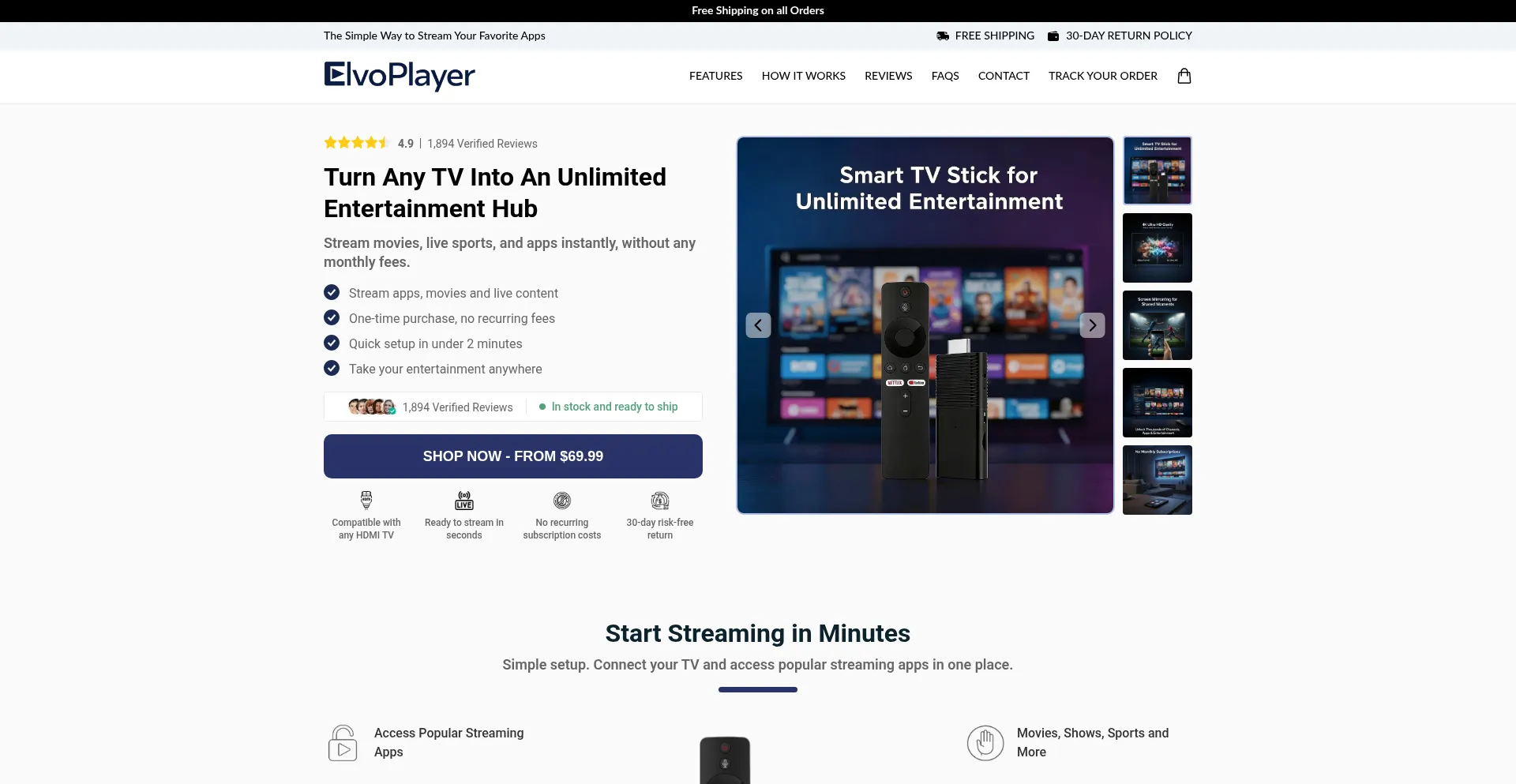This screenshot has height=784, width=1516.
Task: Open Reviews in navigation
Action: point(888,76)
